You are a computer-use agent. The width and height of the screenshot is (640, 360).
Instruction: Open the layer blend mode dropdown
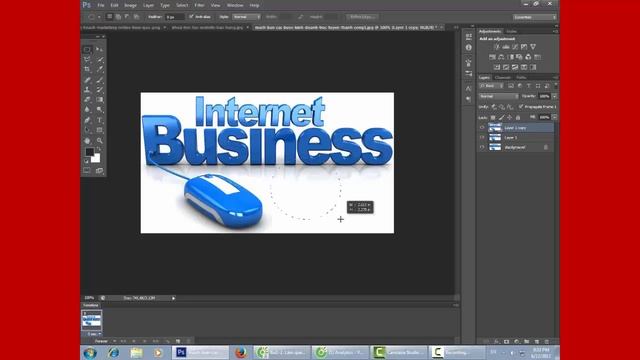pyautogui.click(x=499, y=96)
